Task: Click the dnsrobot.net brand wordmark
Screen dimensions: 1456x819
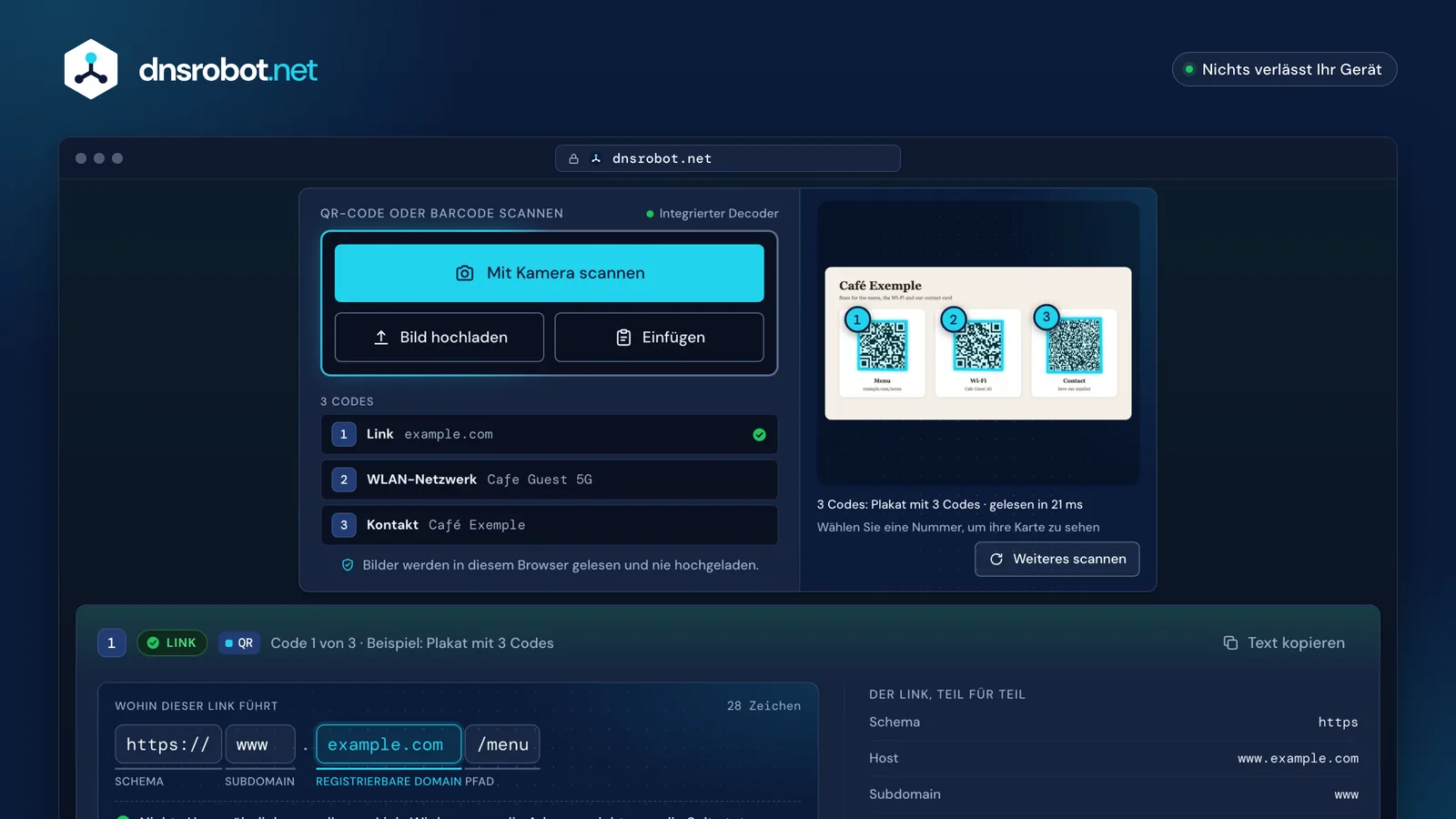Action: click(x=227, y=69)
